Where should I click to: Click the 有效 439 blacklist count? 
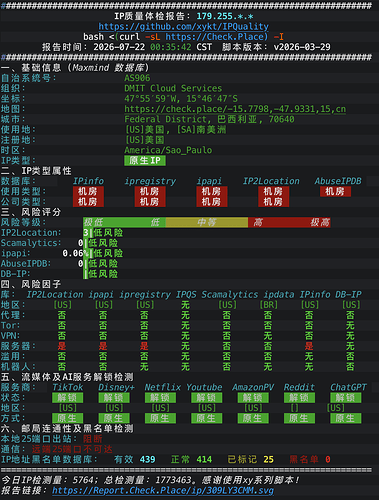click(x=135, y=460)
